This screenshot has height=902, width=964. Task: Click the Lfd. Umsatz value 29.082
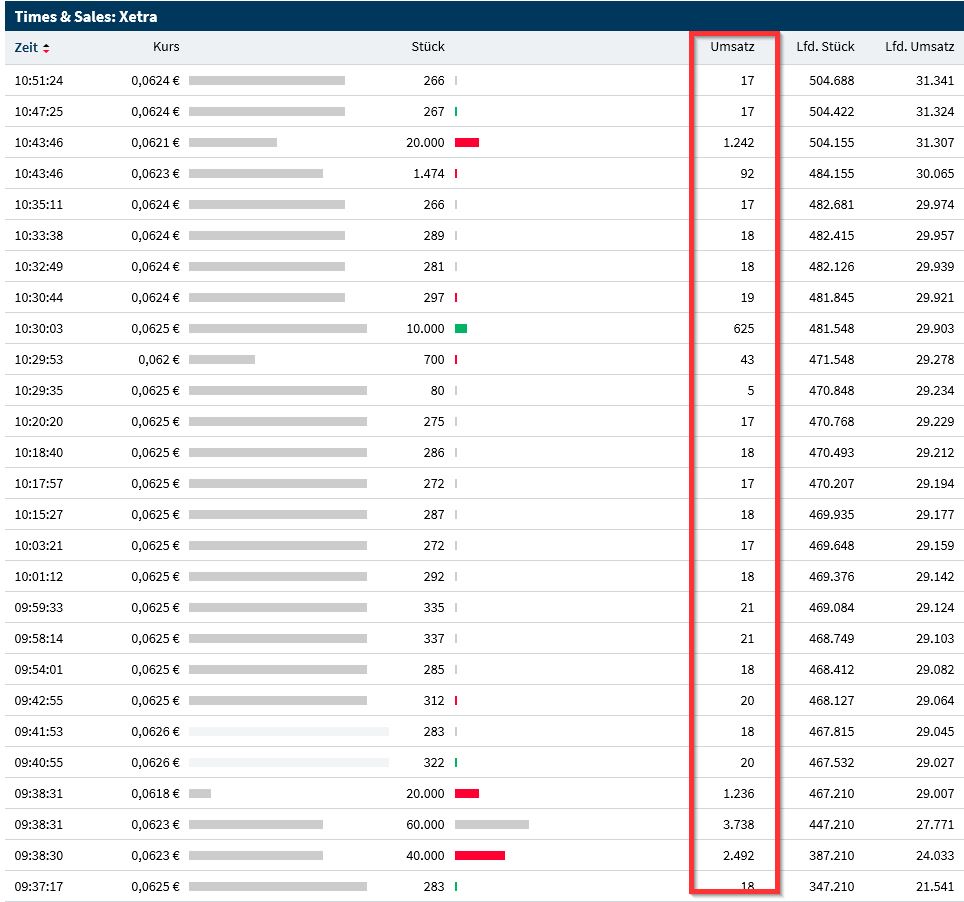(934, 670)
